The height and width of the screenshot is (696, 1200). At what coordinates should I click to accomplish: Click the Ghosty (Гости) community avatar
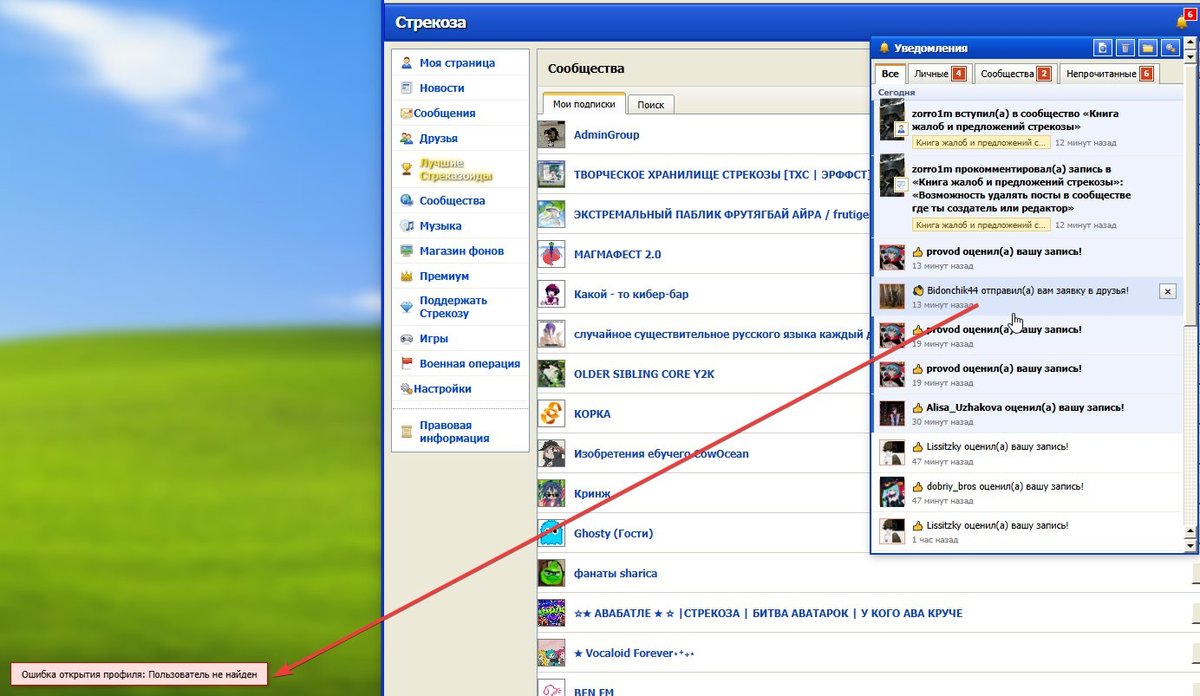(x=551, y=533)
